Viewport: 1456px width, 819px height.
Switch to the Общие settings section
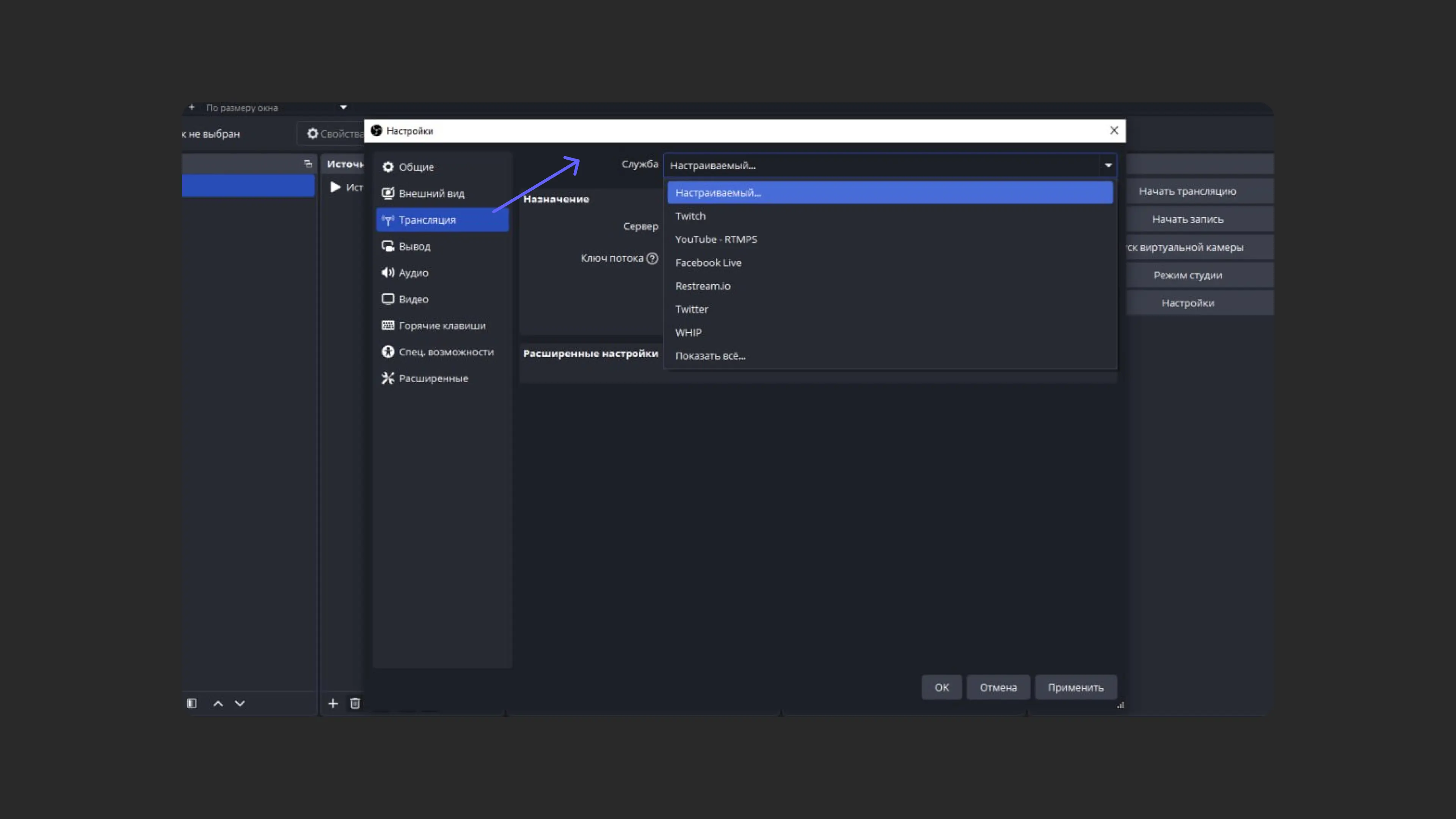pyautogui.click(x=416, y=167)
